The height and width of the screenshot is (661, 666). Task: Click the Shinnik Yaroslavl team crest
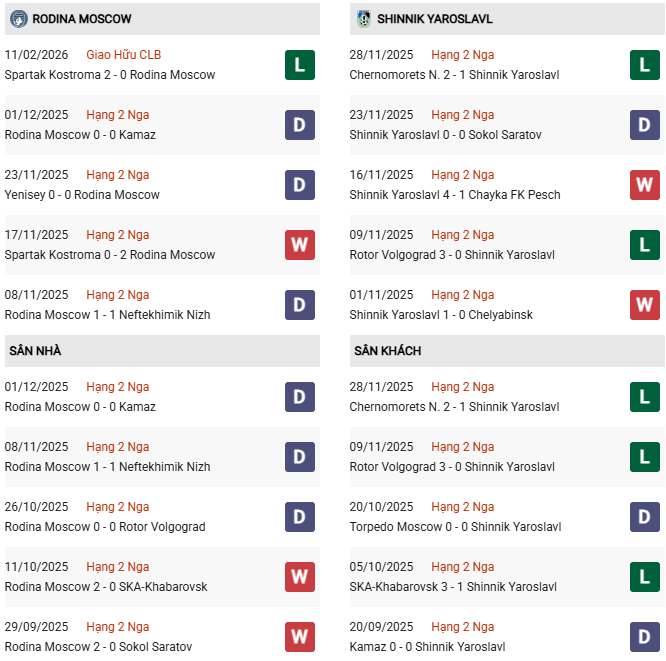pyautogui.click(x=364, y=19)
